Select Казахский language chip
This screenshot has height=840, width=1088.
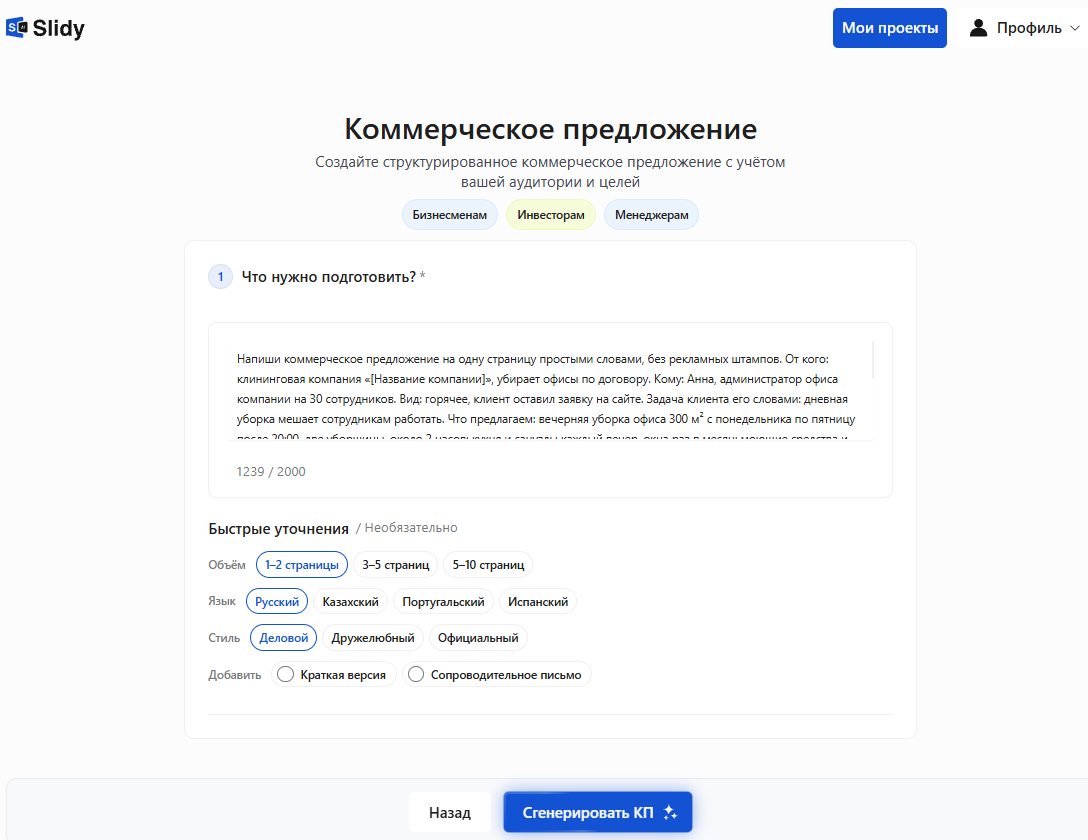click(350, 601)
